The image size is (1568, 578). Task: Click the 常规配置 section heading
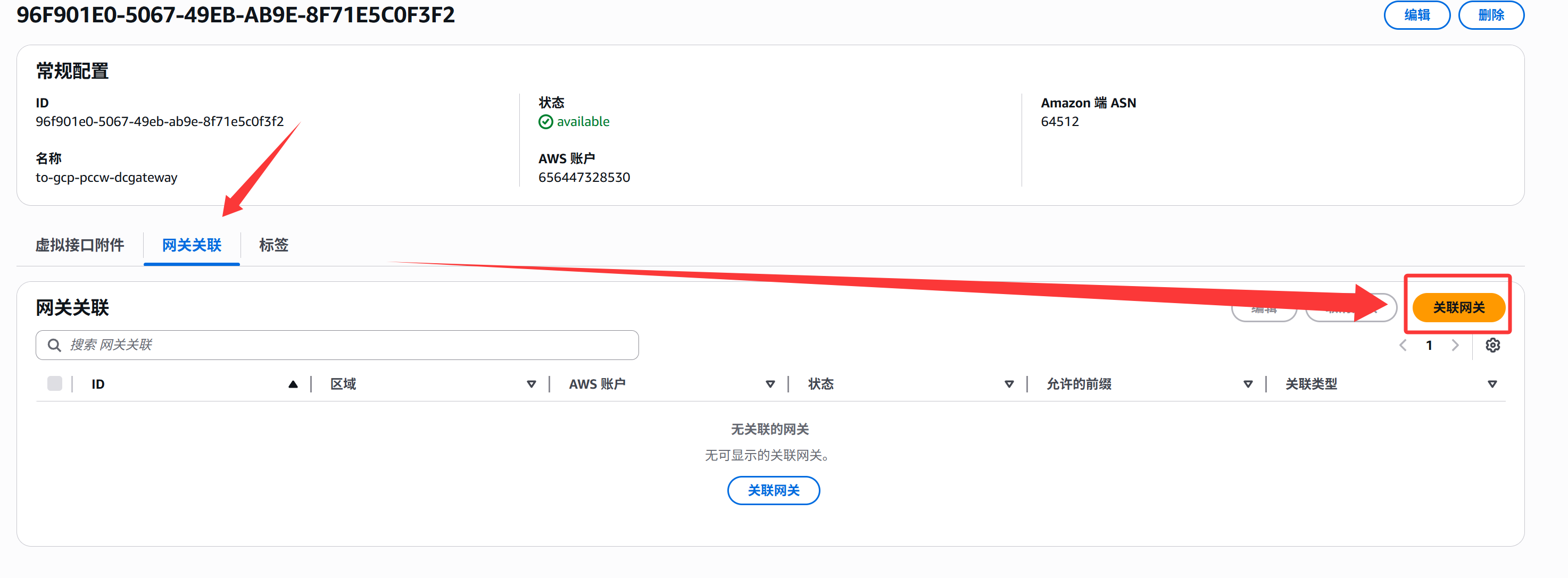72,71
